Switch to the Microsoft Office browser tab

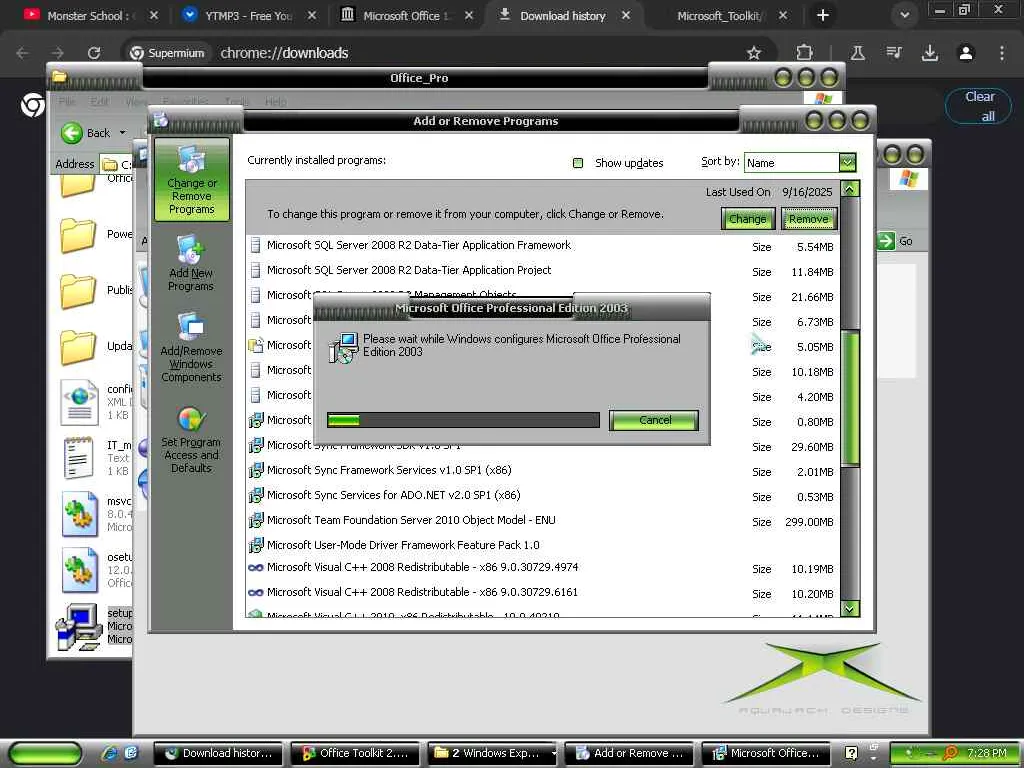click(x=406, y=16)
